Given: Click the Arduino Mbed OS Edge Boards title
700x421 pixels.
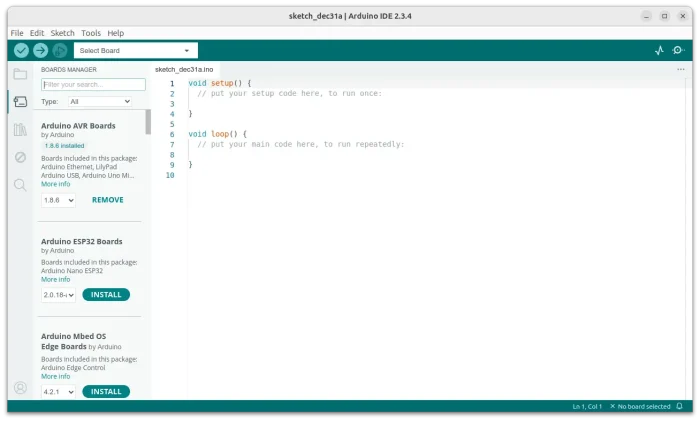Looking at the screenshot, I should tap(74, 341).
